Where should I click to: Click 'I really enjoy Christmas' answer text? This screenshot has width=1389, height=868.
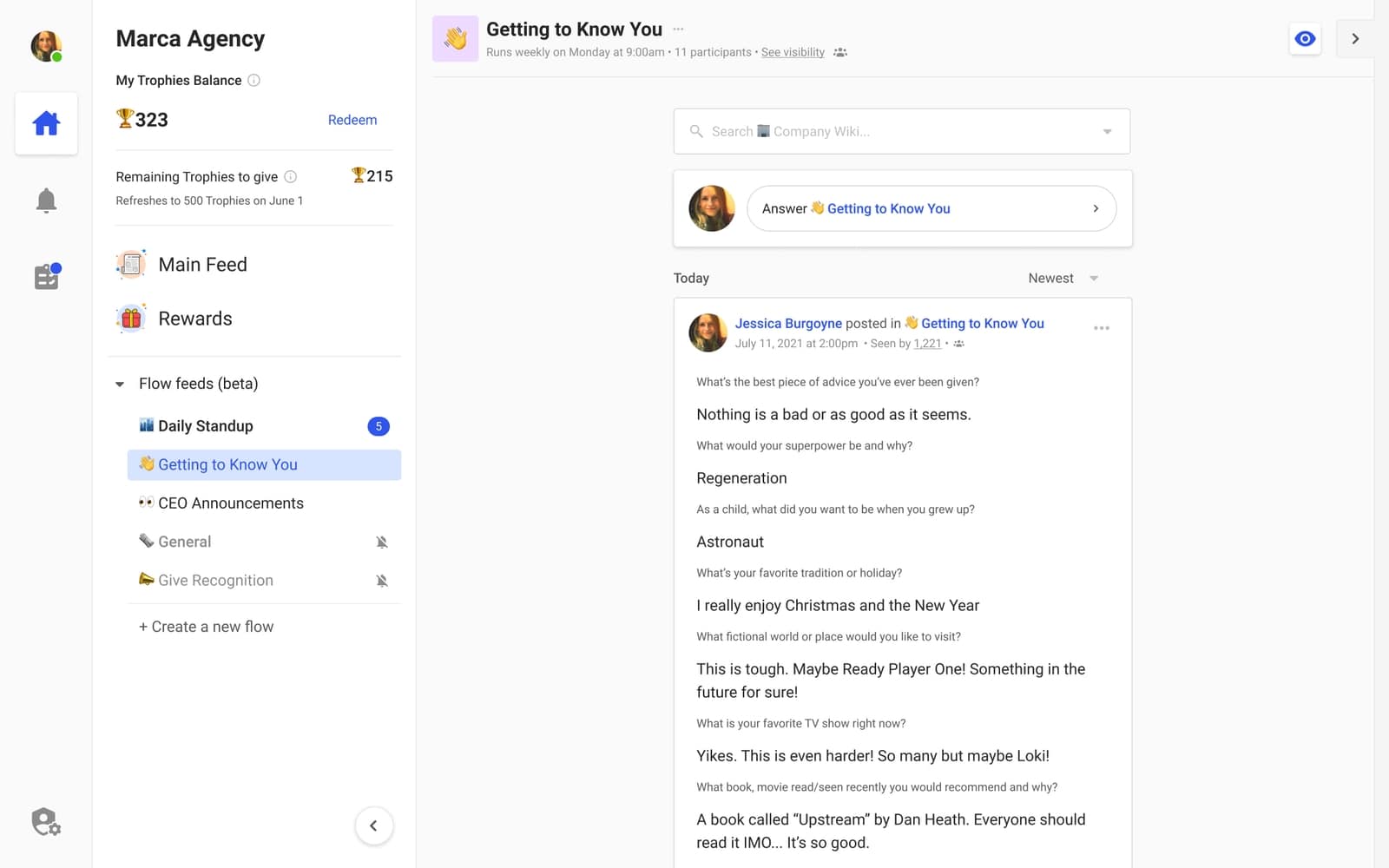pyautogui.click(x=838, y=606)
